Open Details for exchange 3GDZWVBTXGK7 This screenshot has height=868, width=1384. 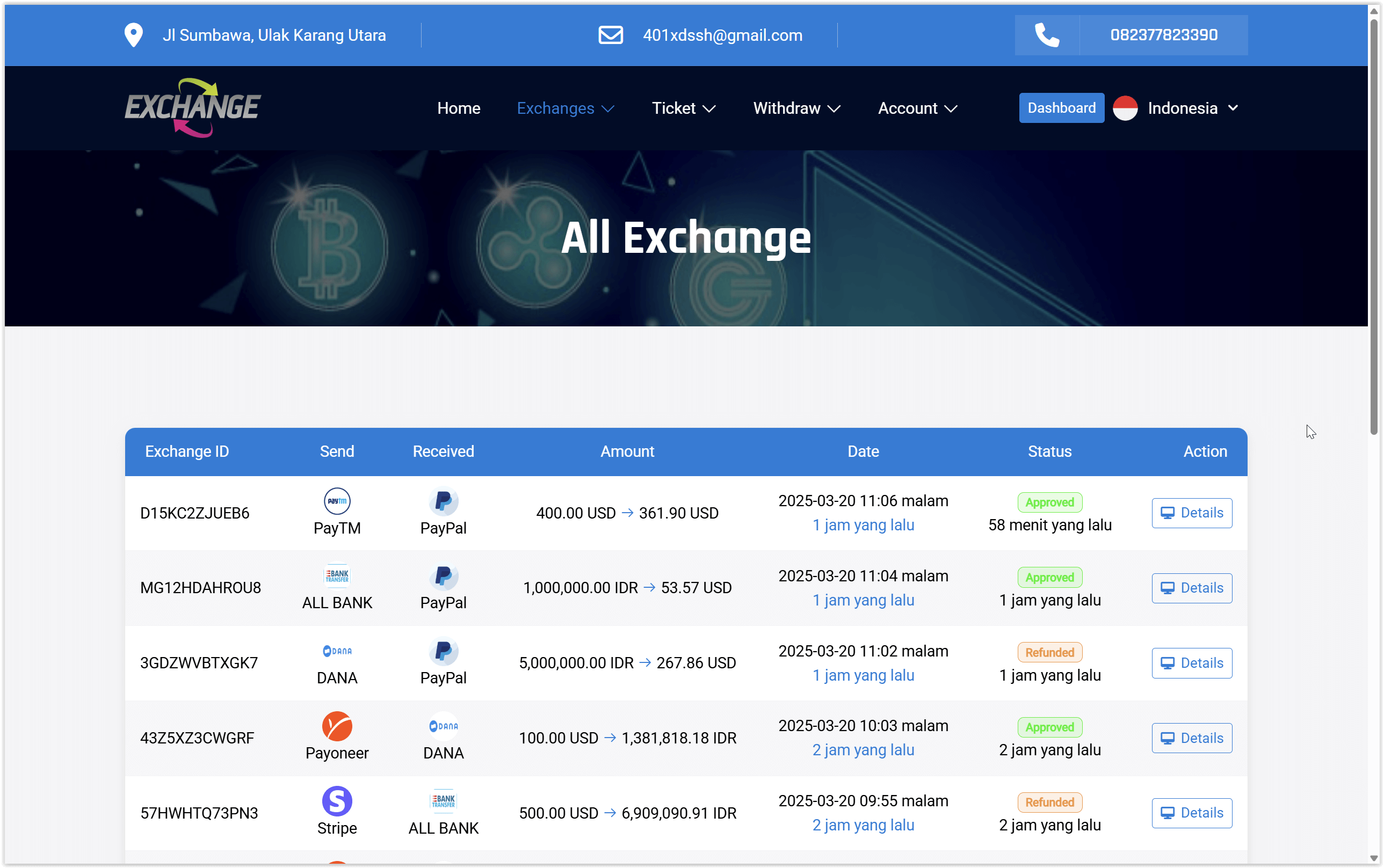[1191, 662]
